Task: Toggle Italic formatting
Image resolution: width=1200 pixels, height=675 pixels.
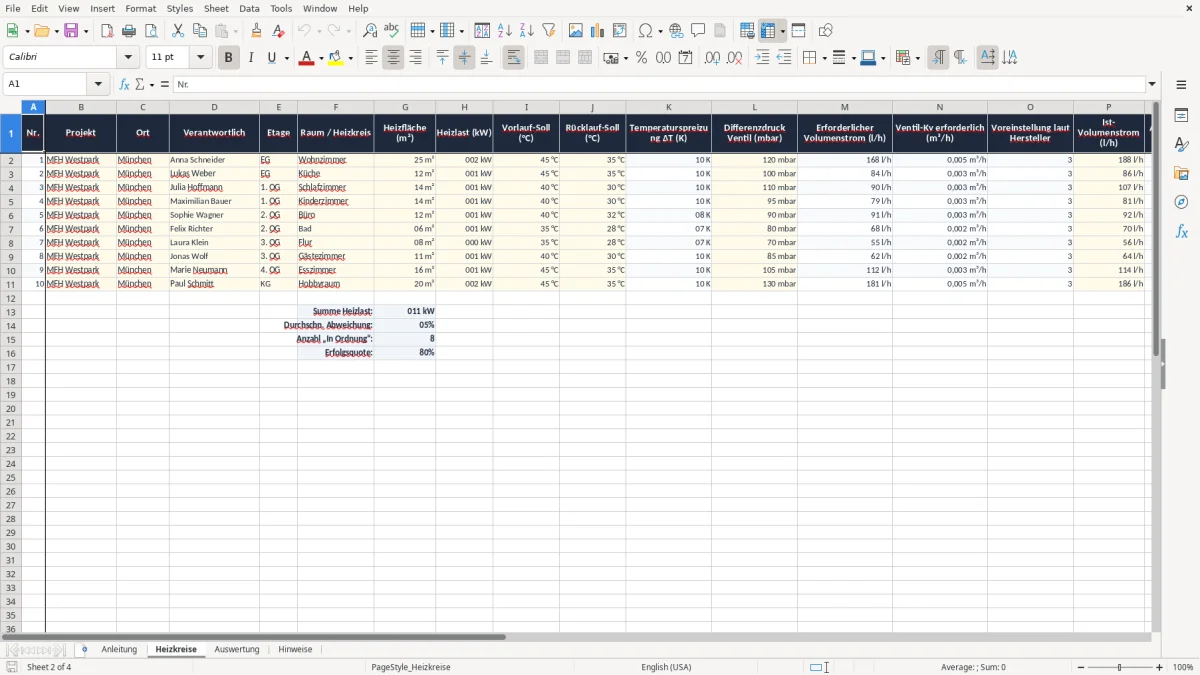Action: point(250,58)
